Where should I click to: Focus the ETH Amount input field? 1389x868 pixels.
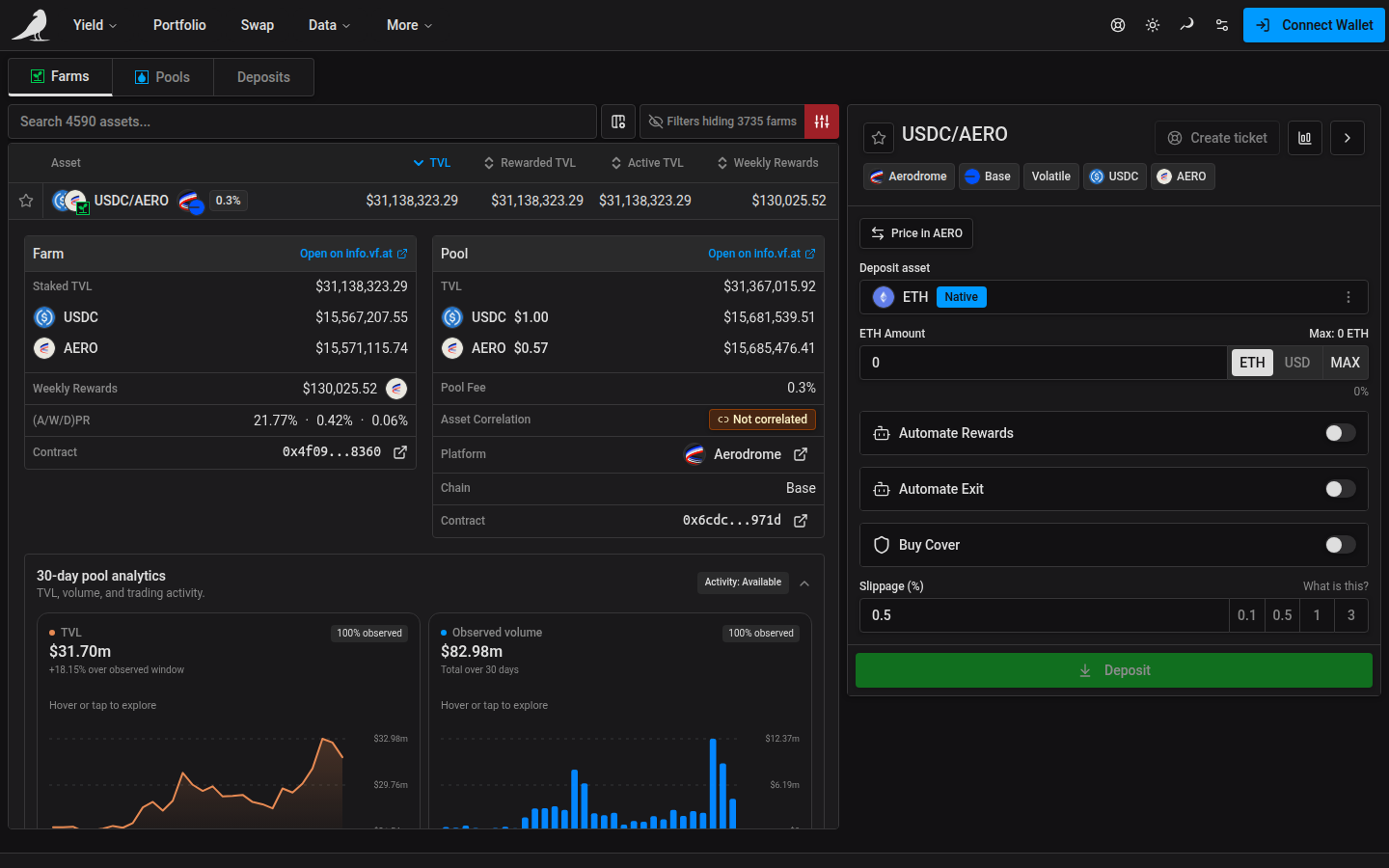[1043, 363]
